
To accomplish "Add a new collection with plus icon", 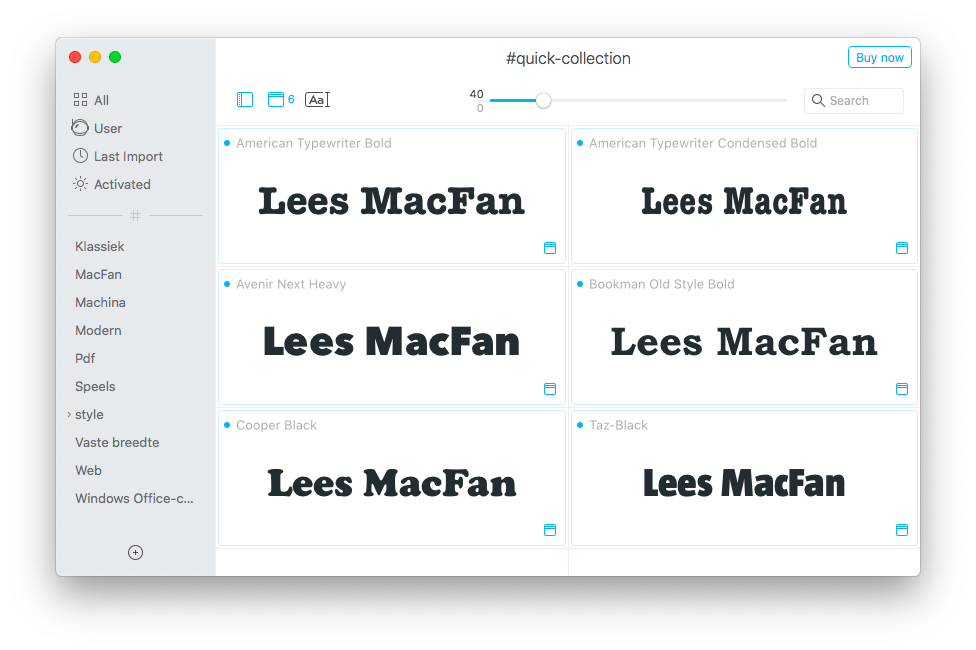I will [135, 552].
